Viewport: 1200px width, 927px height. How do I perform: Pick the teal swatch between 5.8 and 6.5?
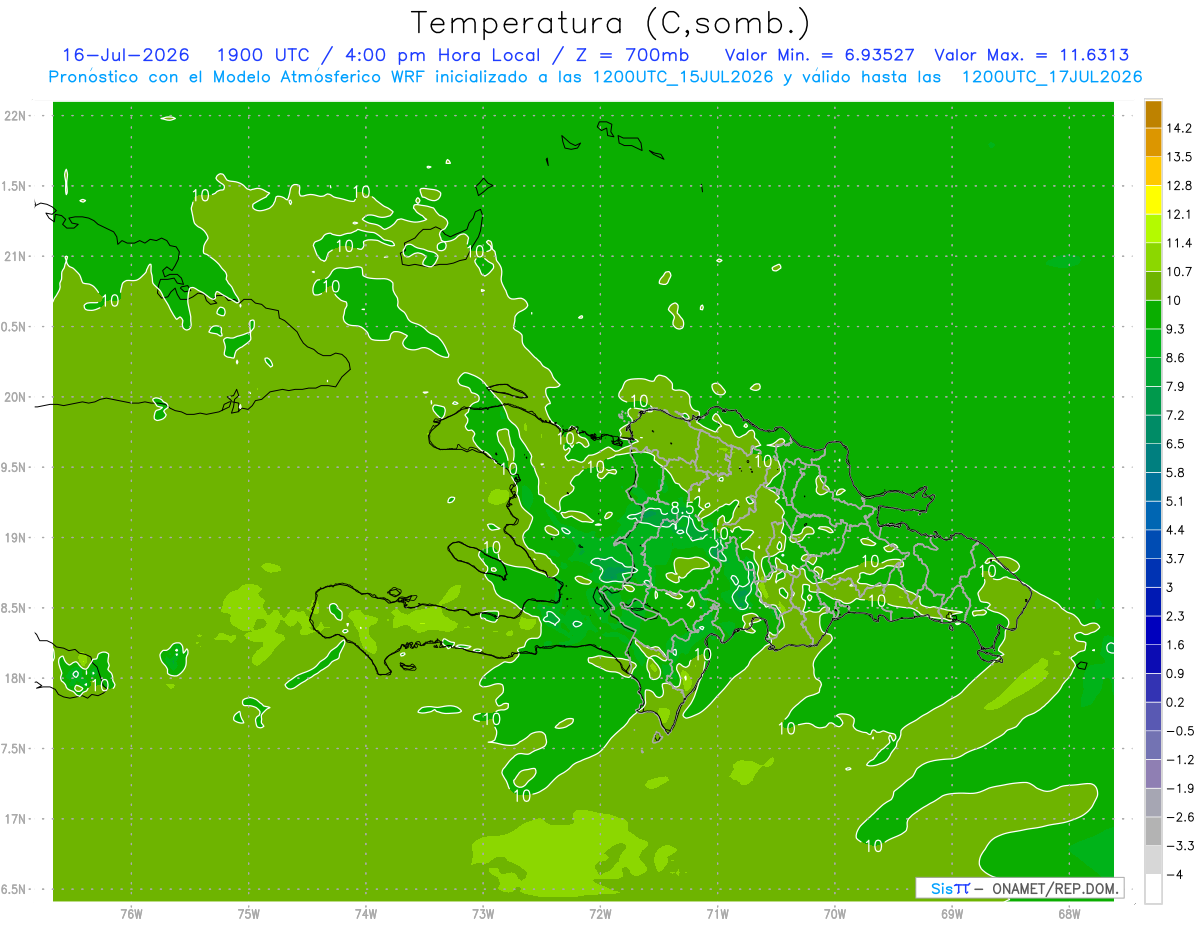[x=1153, y=459]
